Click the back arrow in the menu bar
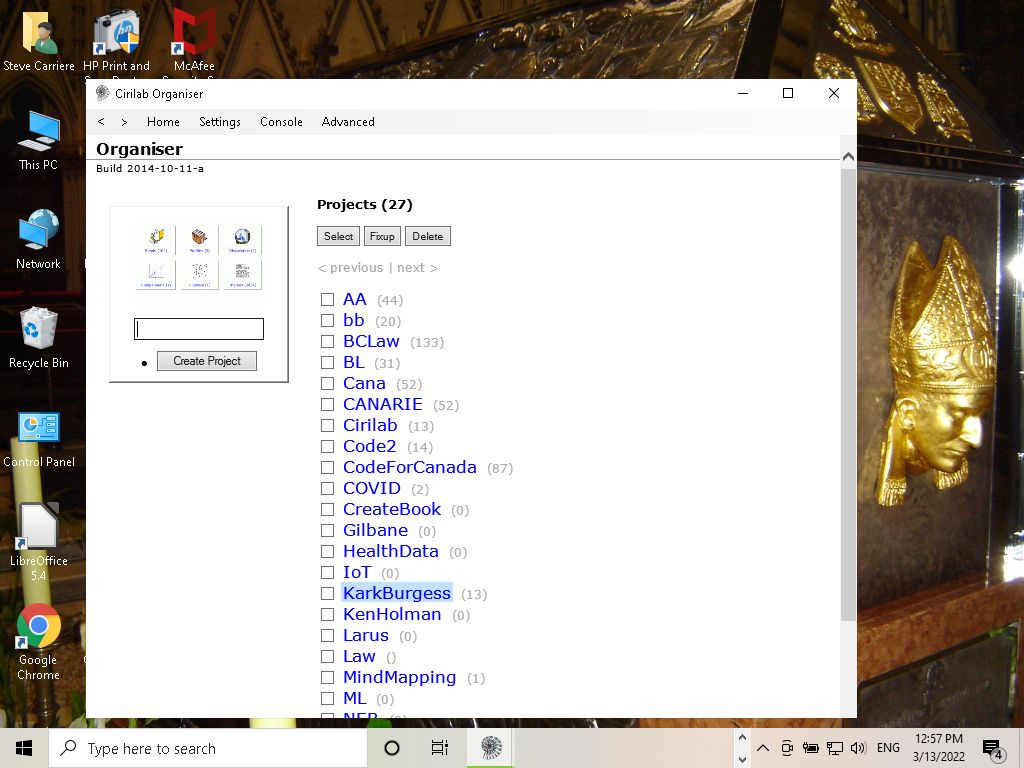This screenshot has height=768, width=1024. 101,121
